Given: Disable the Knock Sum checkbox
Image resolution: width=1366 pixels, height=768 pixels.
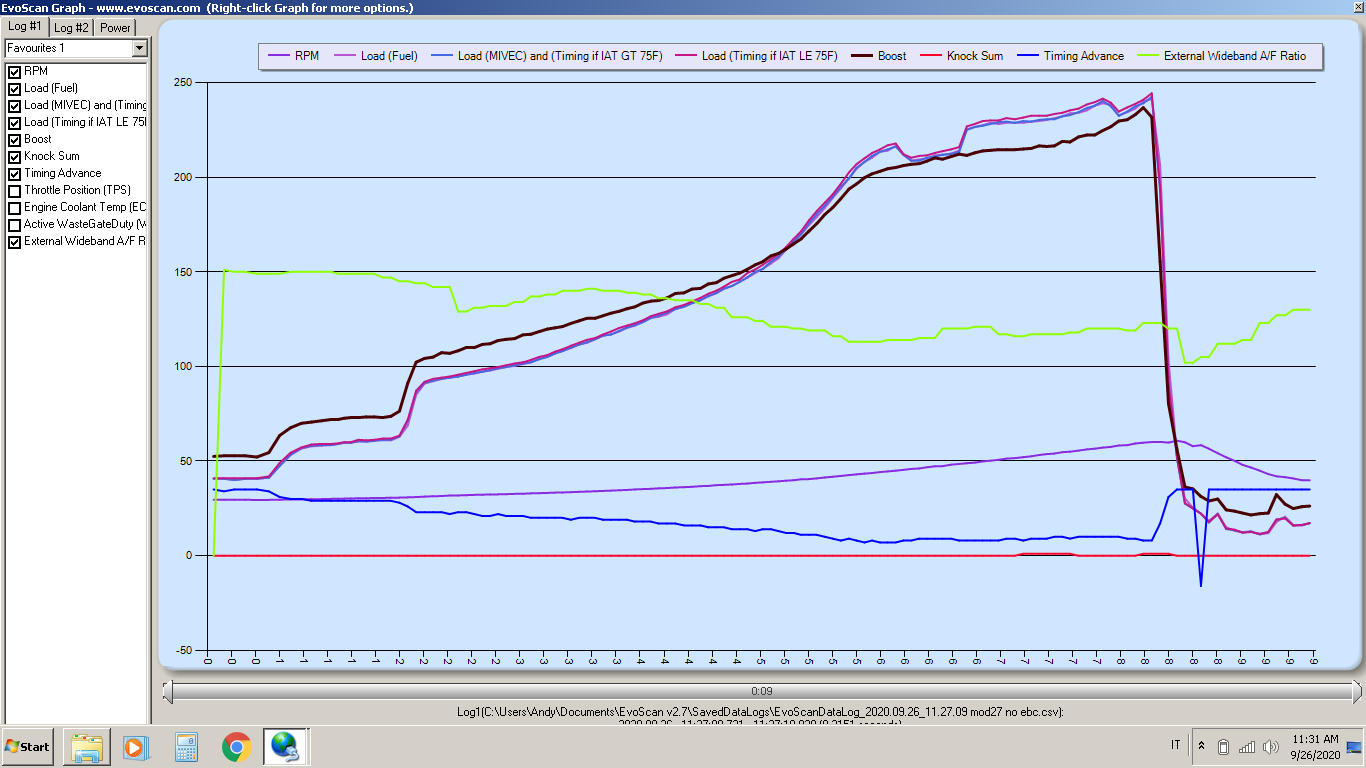Looking at the screenshot, I should click(14, 157).
